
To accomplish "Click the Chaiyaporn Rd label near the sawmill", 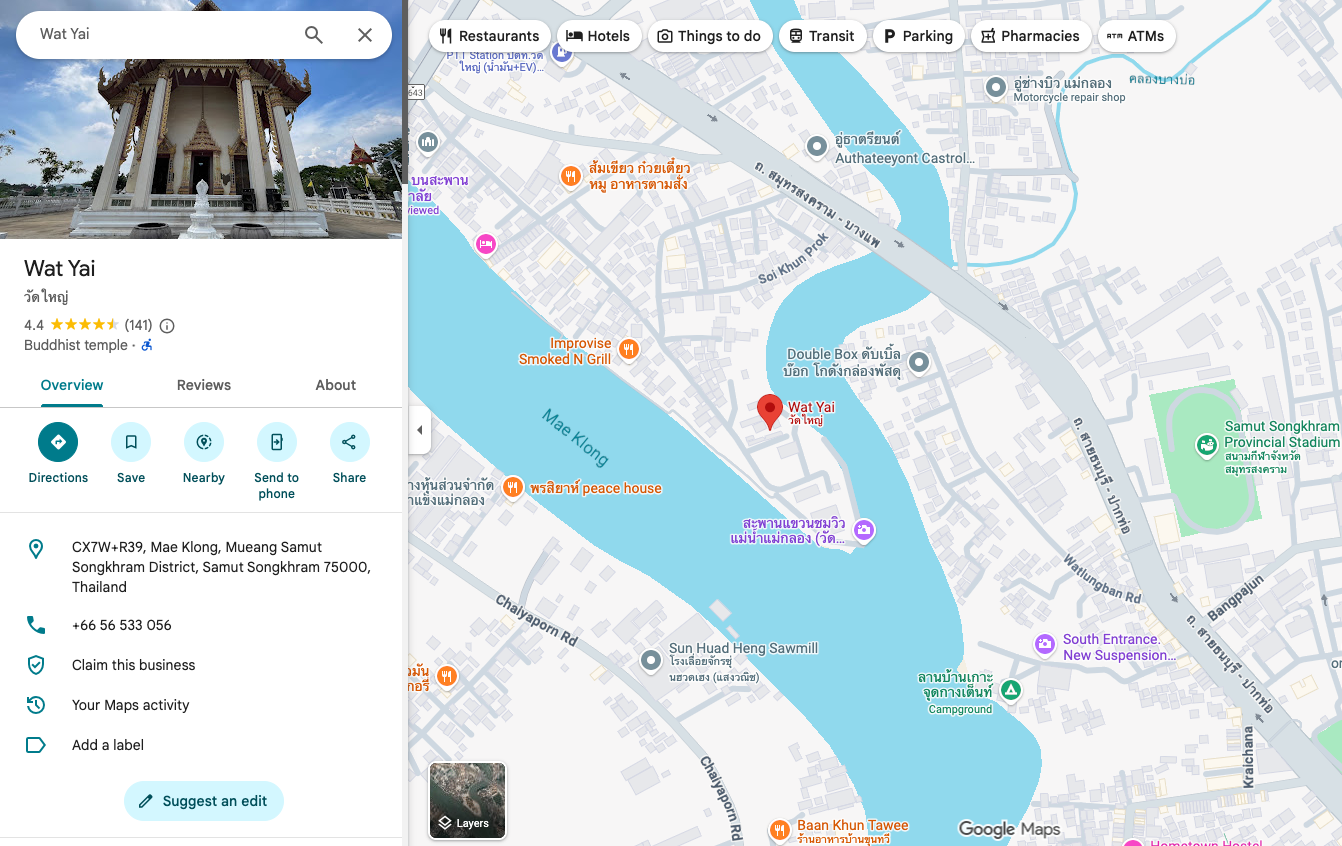I will pyautogui.click(x=537, y=621).
